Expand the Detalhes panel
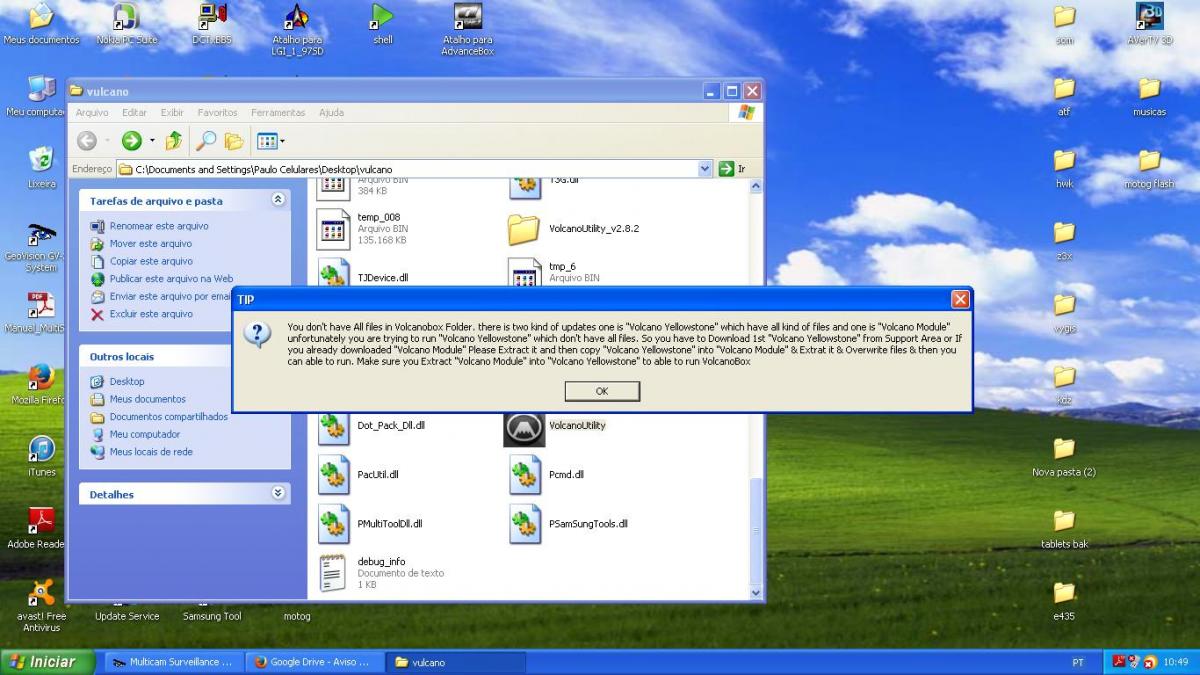Viewport: 1200px width, 675px height. click(278, 494)
